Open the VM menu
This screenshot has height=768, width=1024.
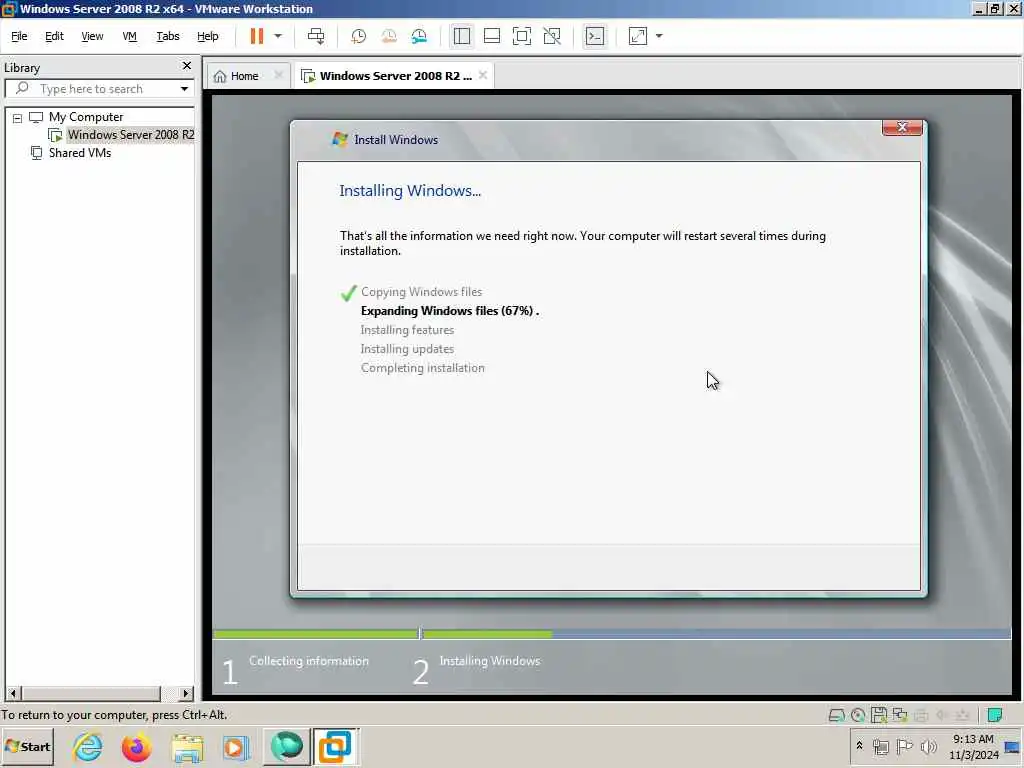click(129, 36)
